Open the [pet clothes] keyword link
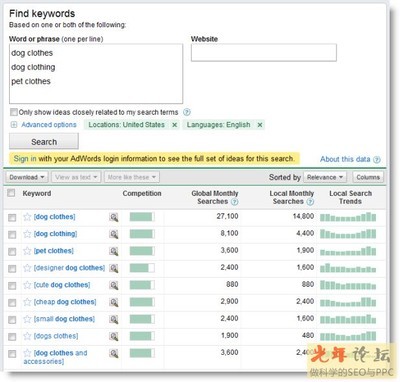 tap(54, 251)
